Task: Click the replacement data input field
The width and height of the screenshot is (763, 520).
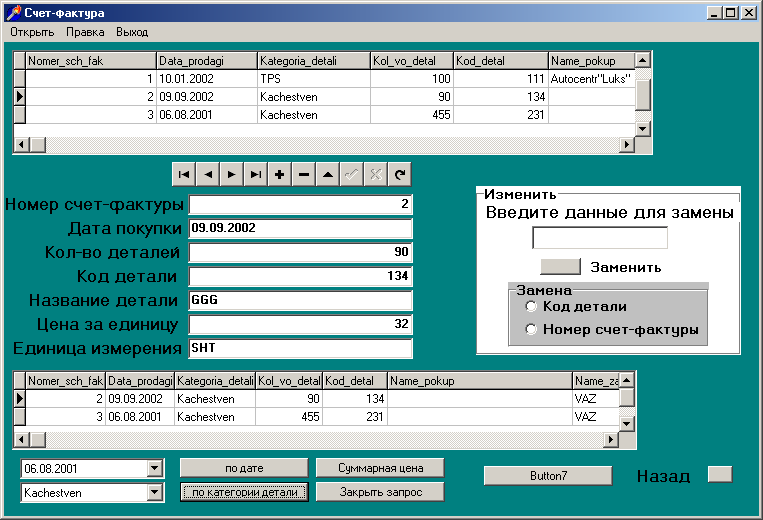Action: [599, 238]
